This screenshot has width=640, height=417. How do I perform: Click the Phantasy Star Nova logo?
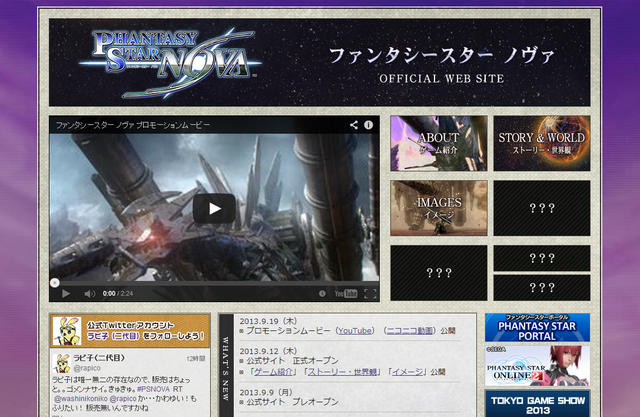(169, 62)
